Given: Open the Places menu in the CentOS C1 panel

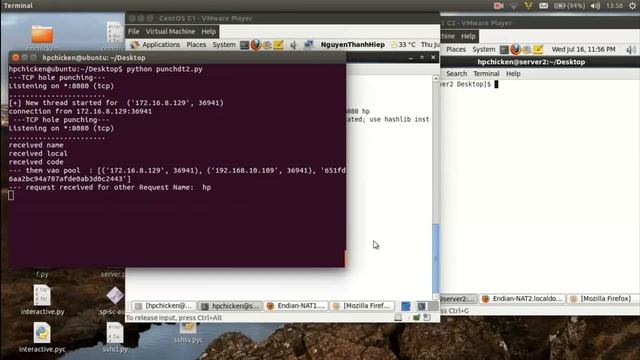Looking at the screenshot, I should (196, 44).
